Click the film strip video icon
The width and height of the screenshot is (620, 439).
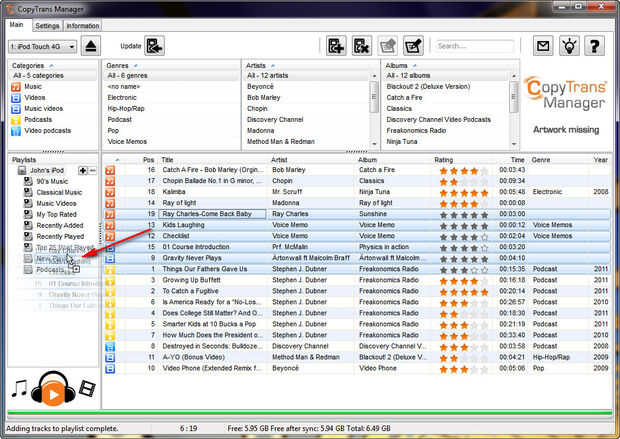coord(87,388)
